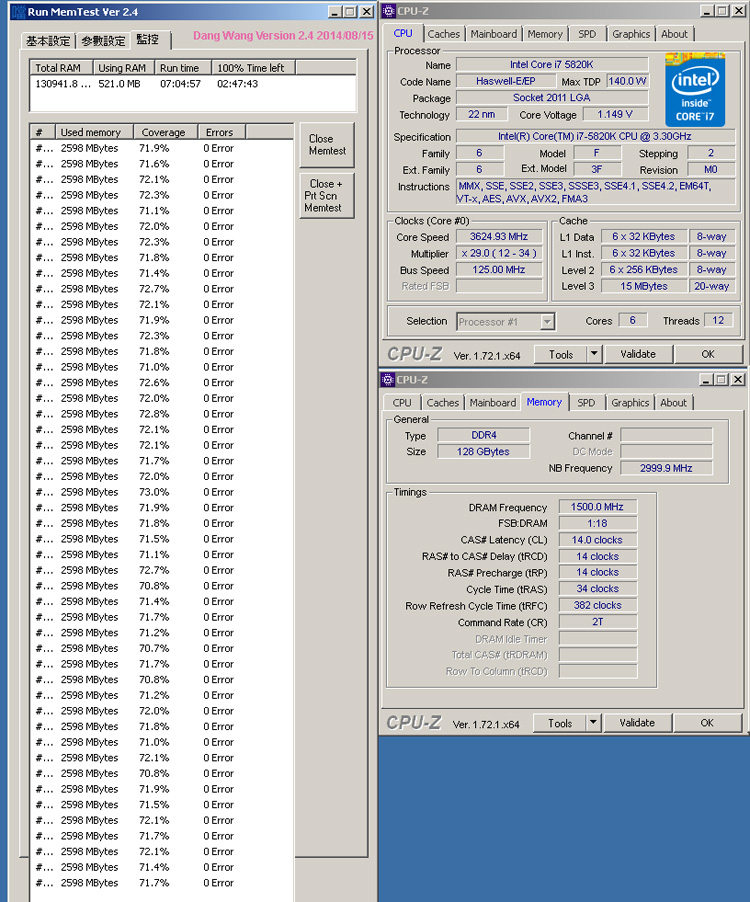Click the x 29.0 ( 12 - 34 ) multiplier value
This screenshot has width=750, height=902.
coord(499,253)
